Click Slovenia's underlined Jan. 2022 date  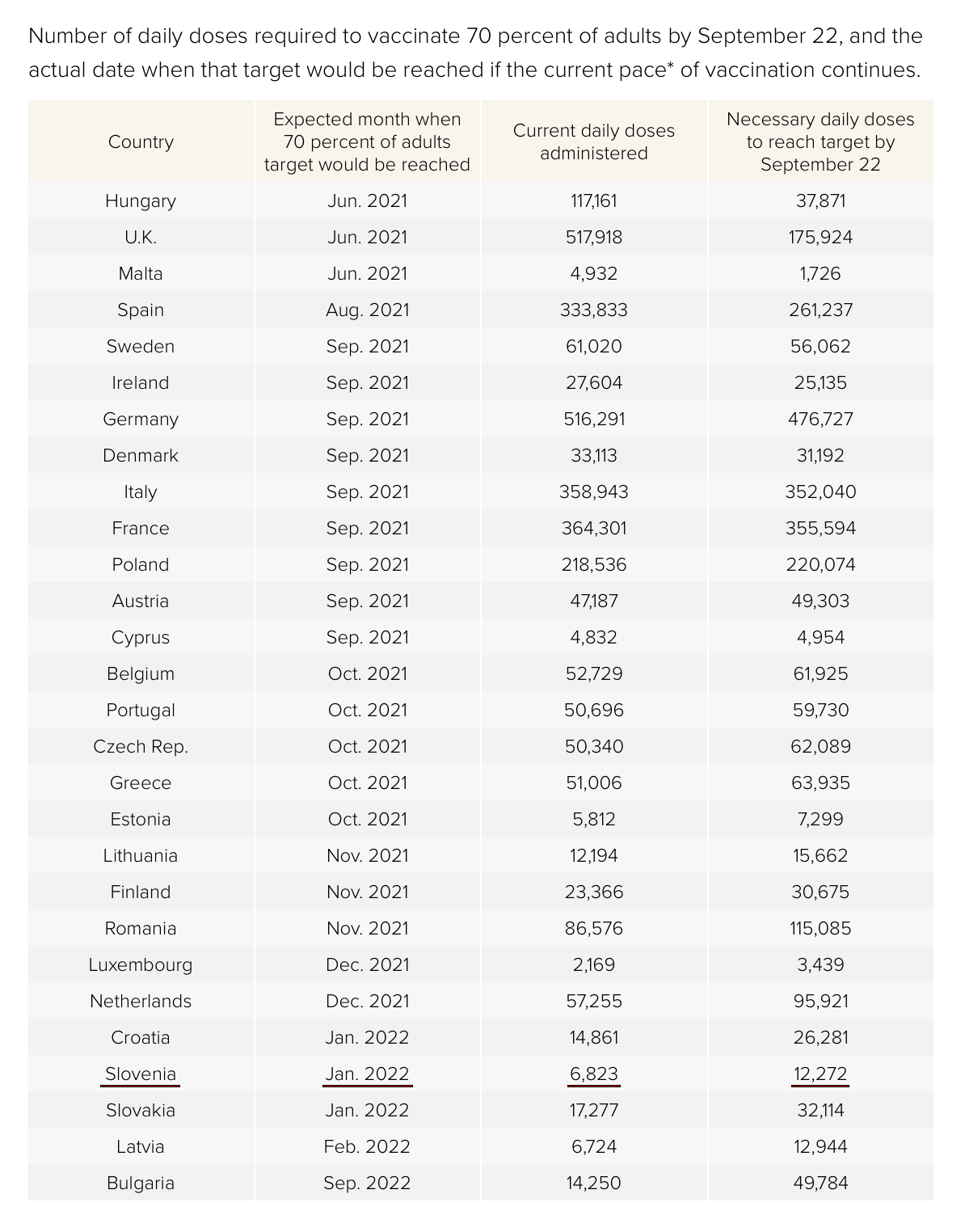click(x=367, y=1074)
